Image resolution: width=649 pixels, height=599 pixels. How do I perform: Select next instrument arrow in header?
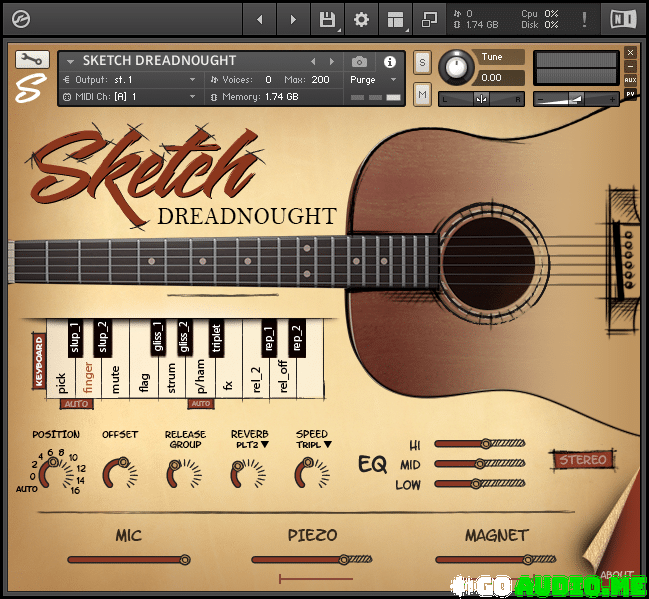pyautogui.click(x=332, y=62)
